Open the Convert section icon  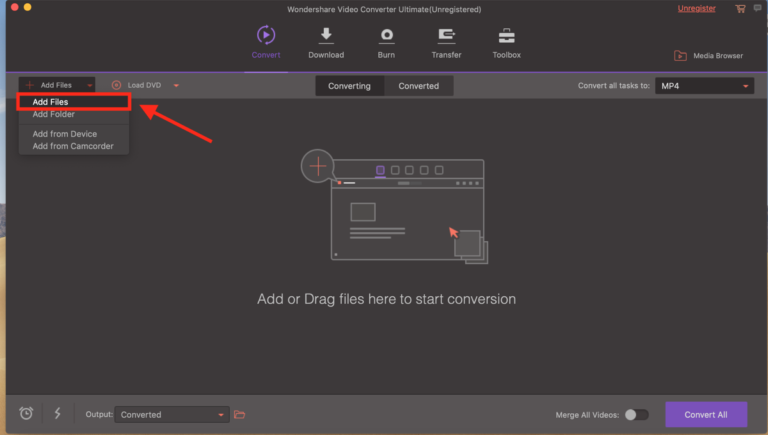click(266, 36)
